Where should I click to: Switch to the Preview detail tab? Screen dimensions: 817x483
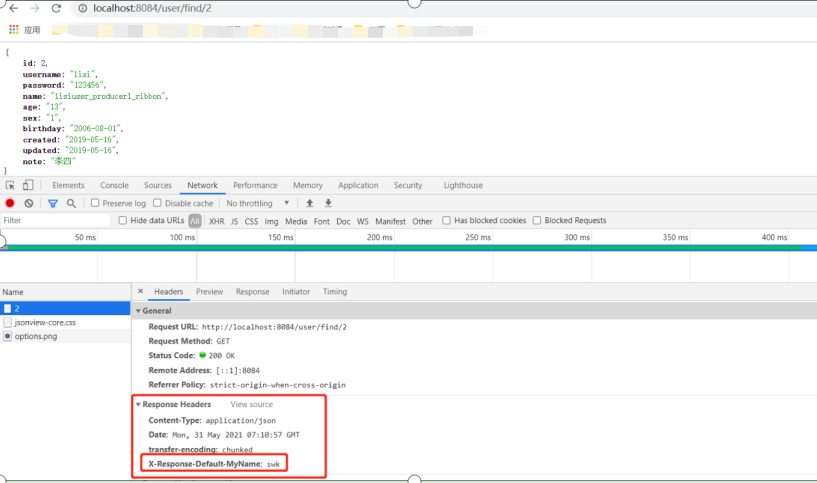pos(209,292)
